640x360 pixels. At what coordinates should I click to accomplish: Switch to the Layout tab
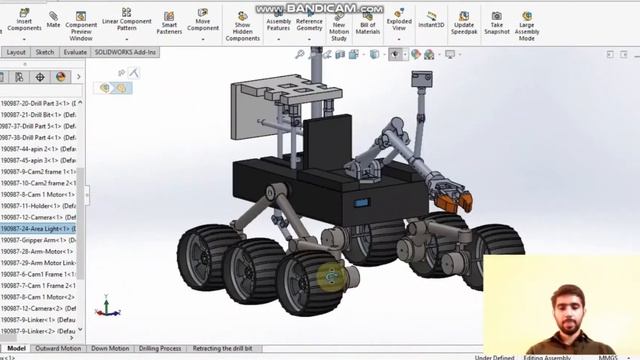[x=16, y=52]
